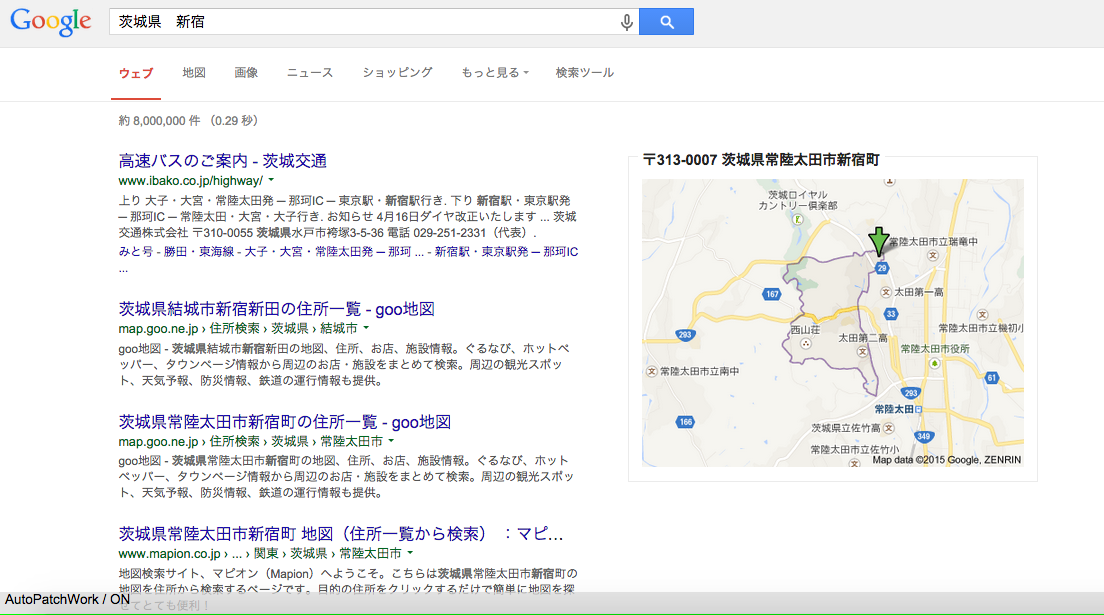Click route 29 shield below the pin

tap(882, 268)
